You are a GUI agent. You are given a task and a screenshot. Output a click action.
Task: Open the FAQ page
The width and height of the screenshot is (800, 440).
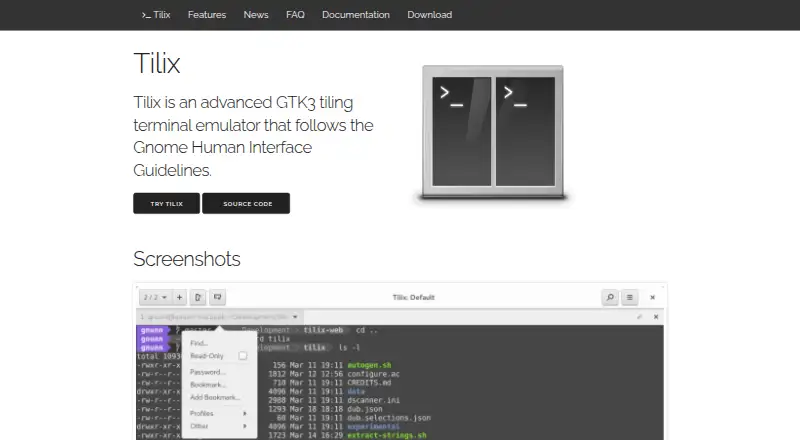295,15
